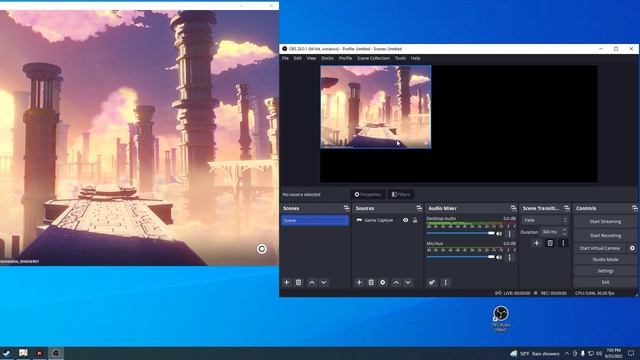640x360 pixels.
Task: Mute Mic/Aux speaker icon
Action: [x=499, y=257]
